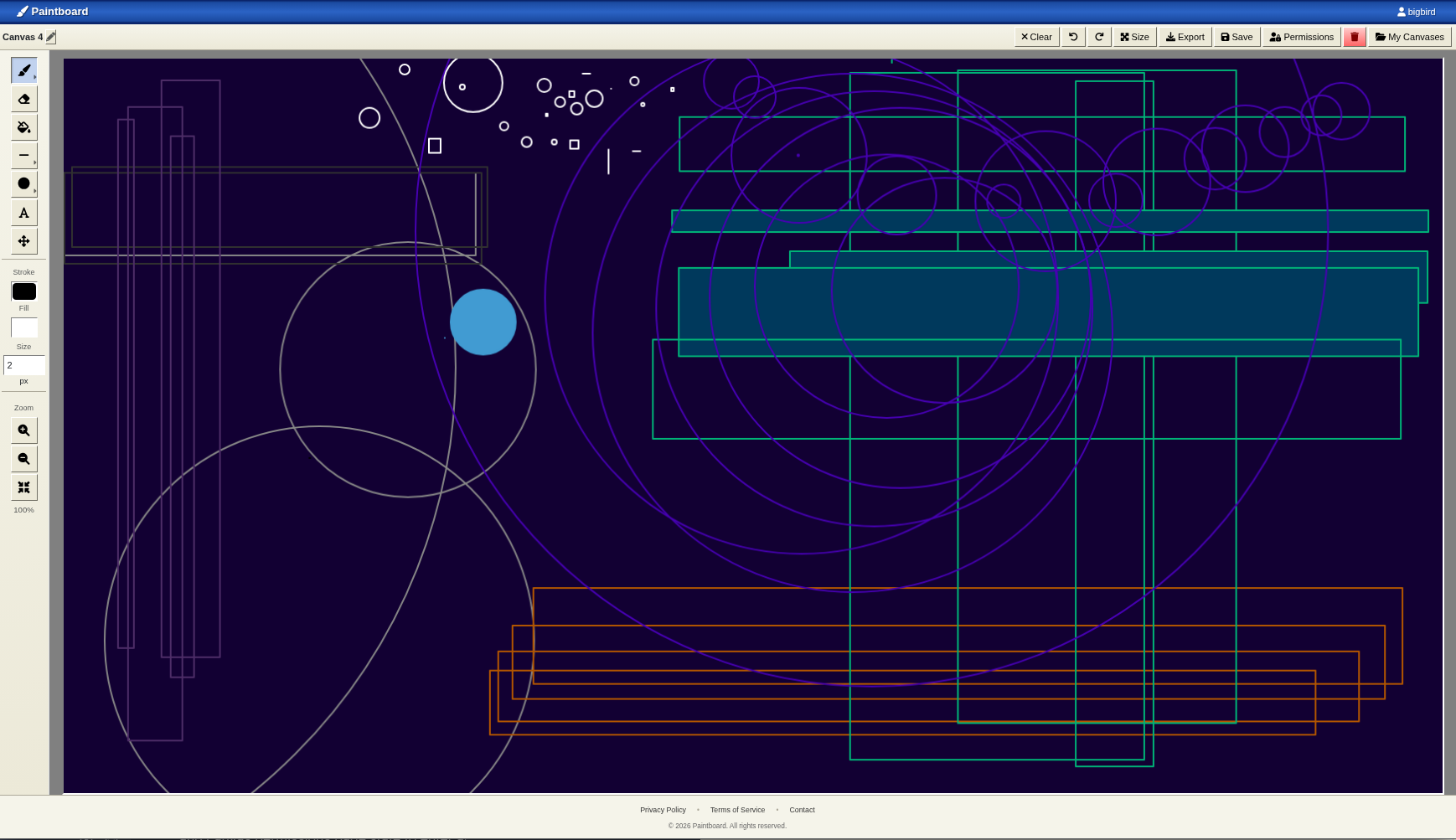This screenshot has height=840, width=1456.
Task: Activate the Text tool
Action: tap(23, 212)
